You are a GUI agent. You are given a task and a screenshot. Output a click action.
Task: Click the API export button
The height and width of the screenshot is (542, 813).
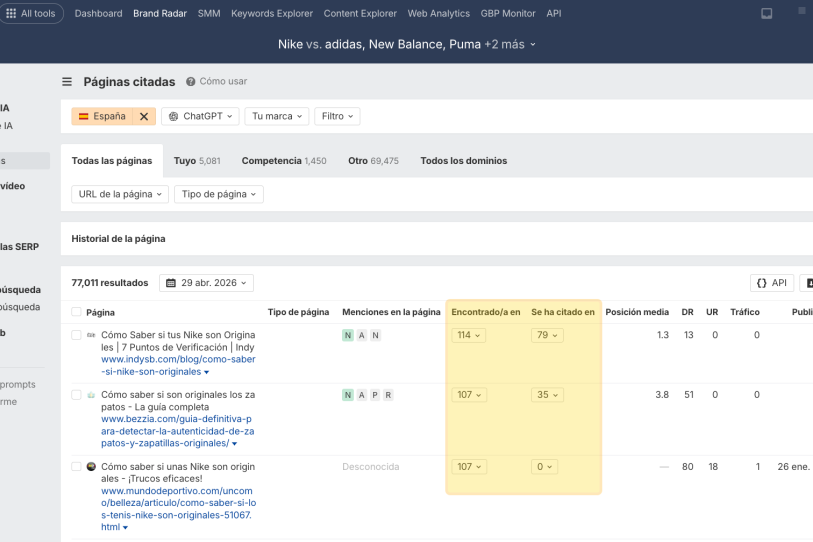point(771,283)
